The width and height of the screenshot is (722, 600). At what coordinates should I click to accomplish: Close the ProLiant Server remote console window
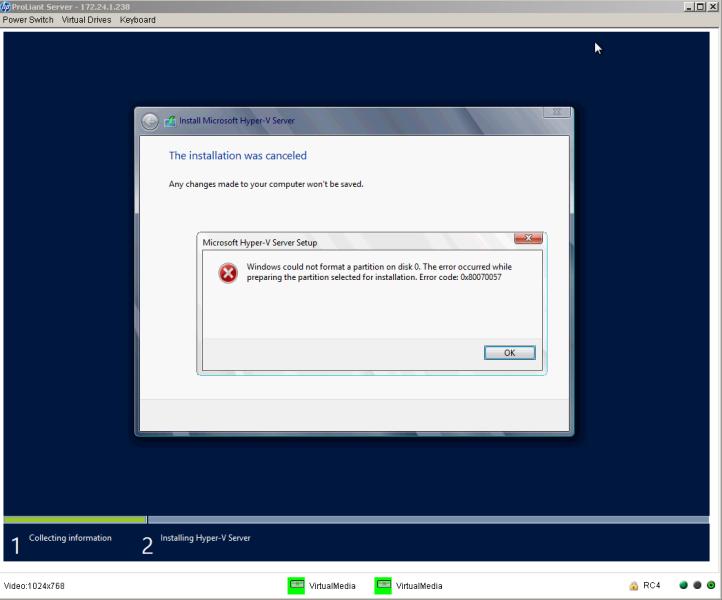(x=712, y=7)
